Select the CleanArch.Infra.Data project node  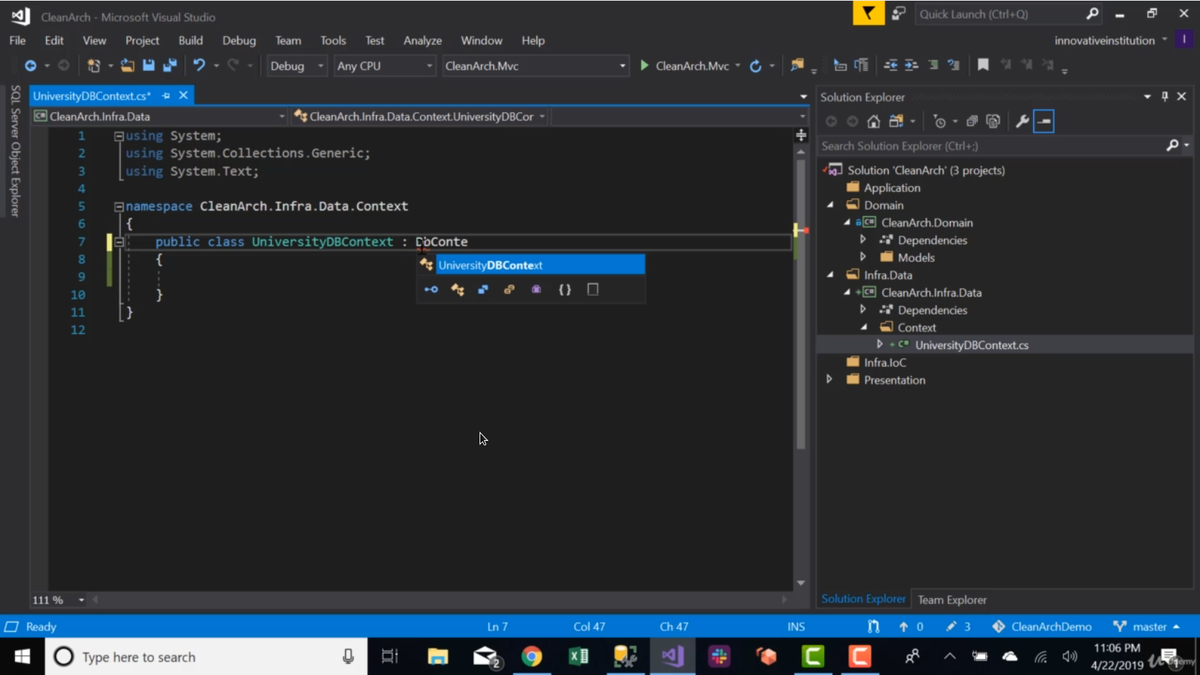931,293
